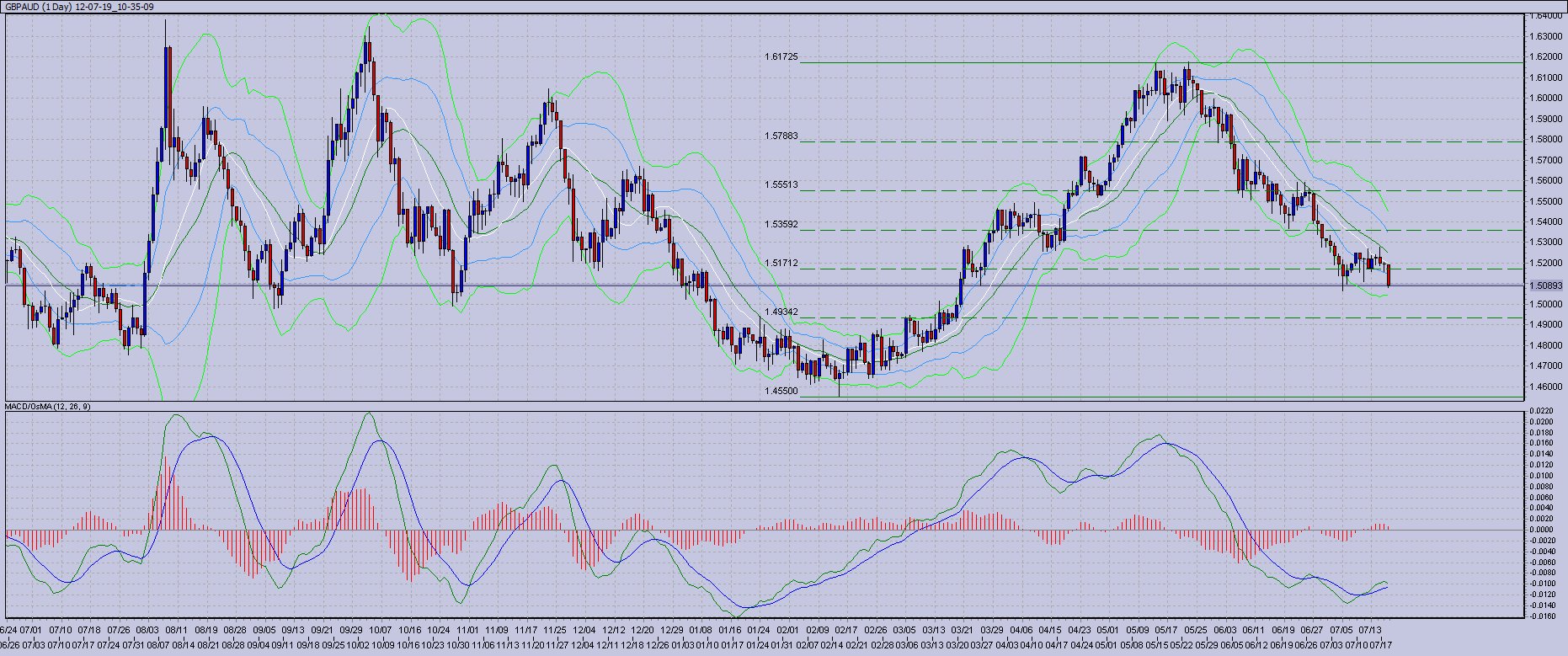The width and height of the screenshot is (1568, 656).
Task: Click the 1.55513 retracement level label
Action: (x=781, y=184)
